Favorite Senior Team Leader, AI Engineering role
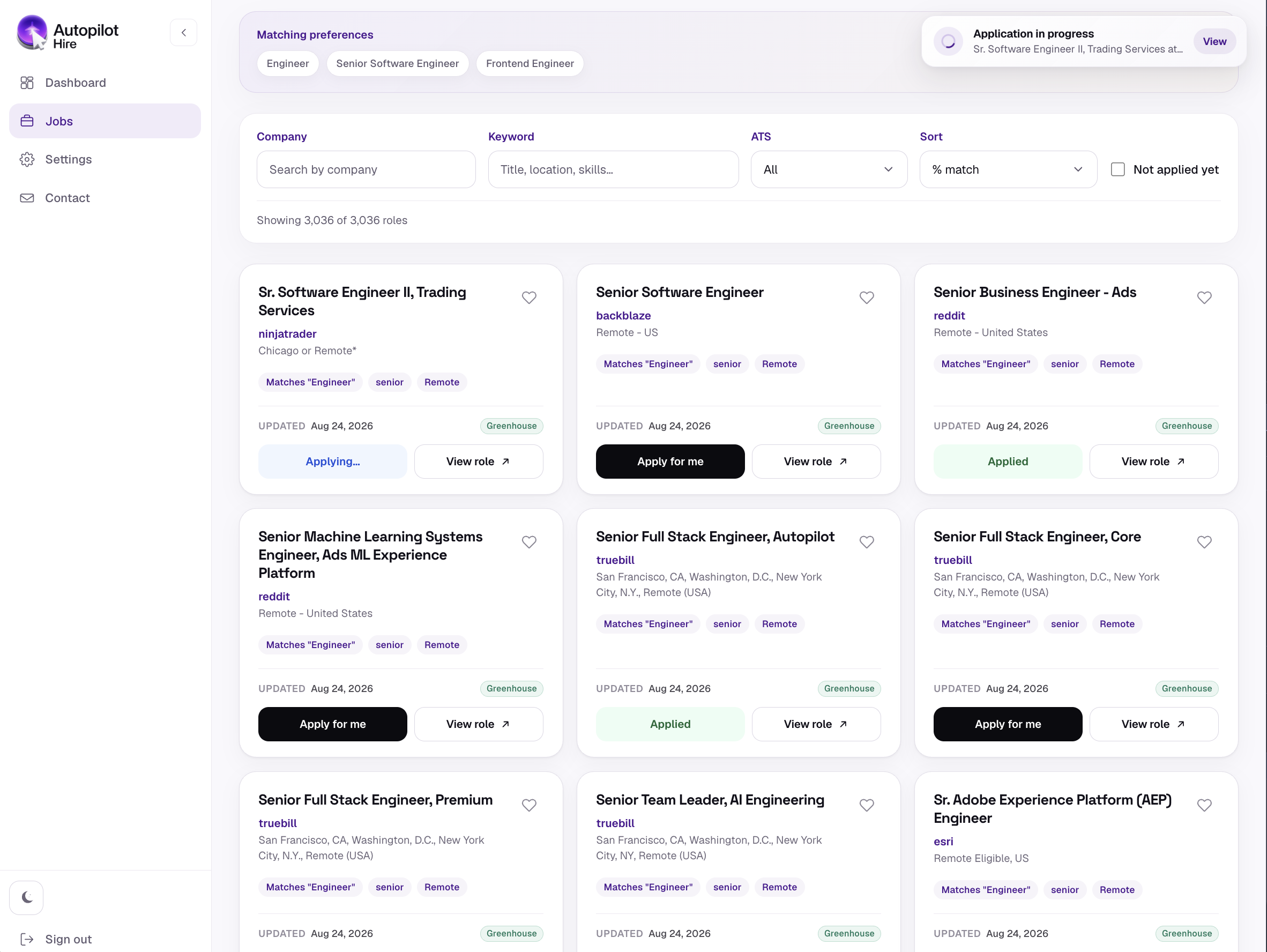 (x=866, y=805)
